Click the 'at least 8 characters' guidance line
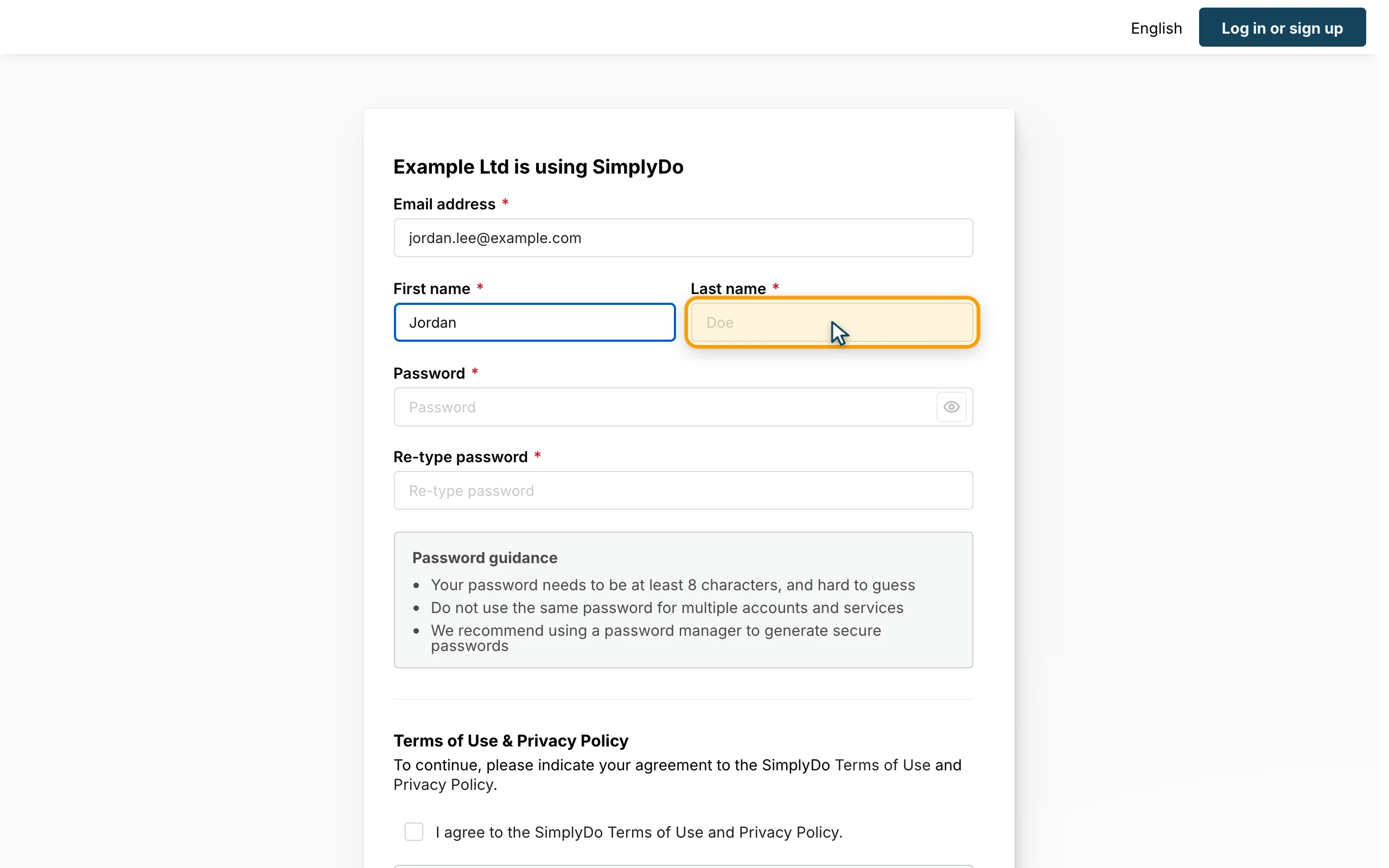Viewport: 1389px width, 868px height. 673,585
